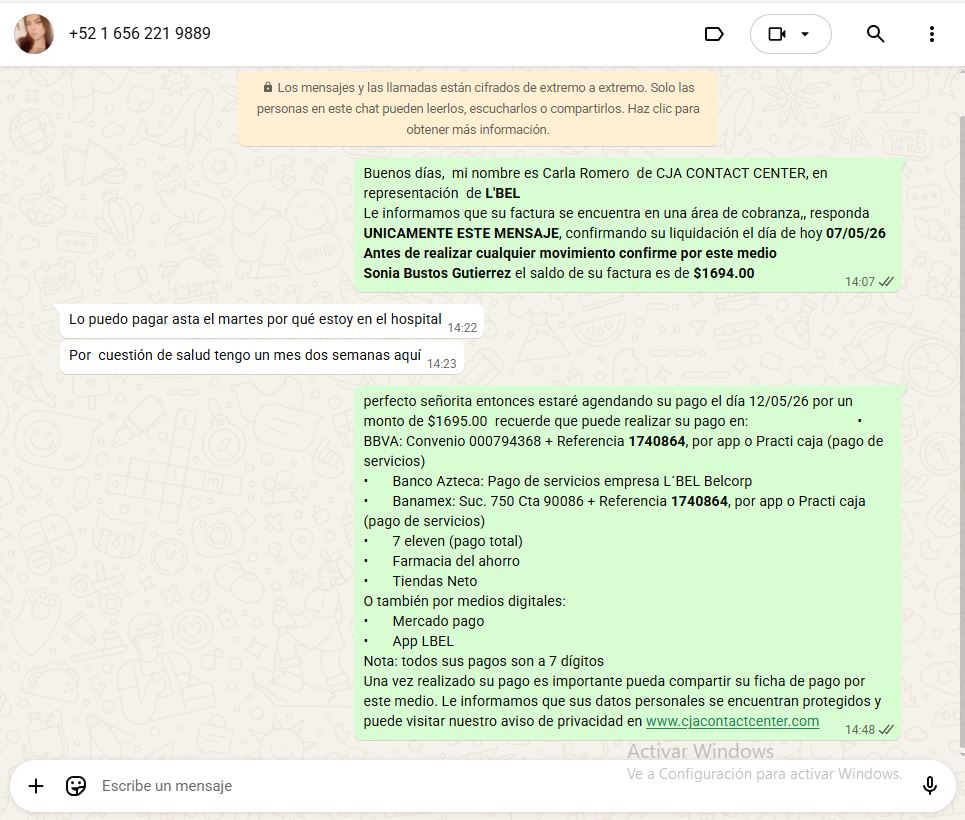Click the text 'UNICAMENTE ESTE MENSAJE'
This screenshot has width=965, height=820.
coord(461,233)
